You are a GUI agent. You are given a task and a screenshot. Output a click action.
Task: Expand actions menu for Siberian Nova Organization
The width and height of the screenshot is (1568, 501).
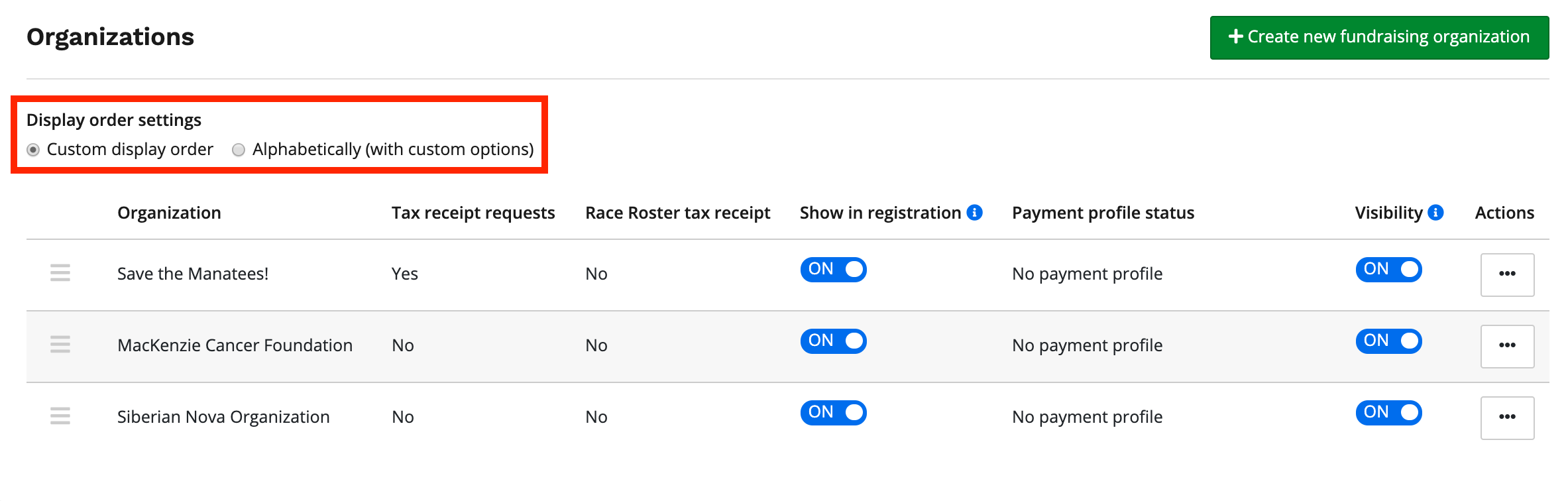tap(1507, 417)
